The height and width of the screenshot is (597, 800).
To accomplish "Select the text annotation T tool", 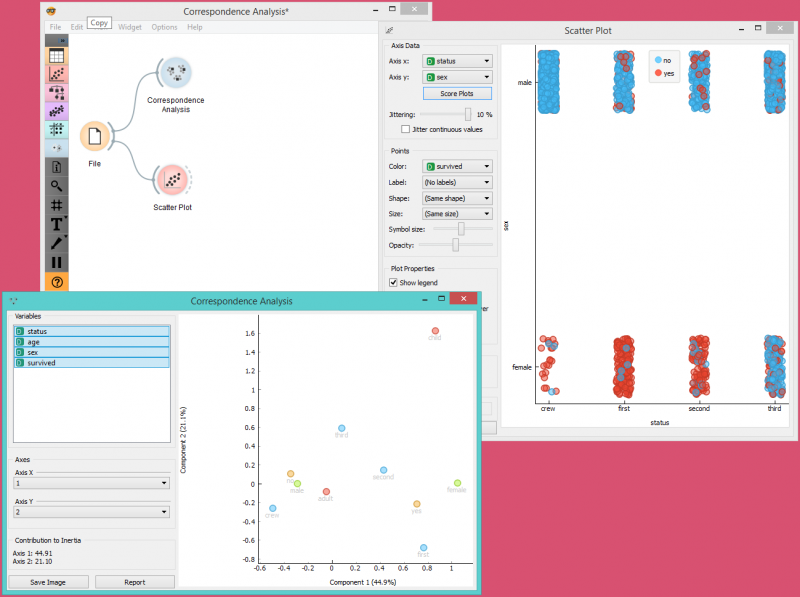I will [x=56, y=224].
